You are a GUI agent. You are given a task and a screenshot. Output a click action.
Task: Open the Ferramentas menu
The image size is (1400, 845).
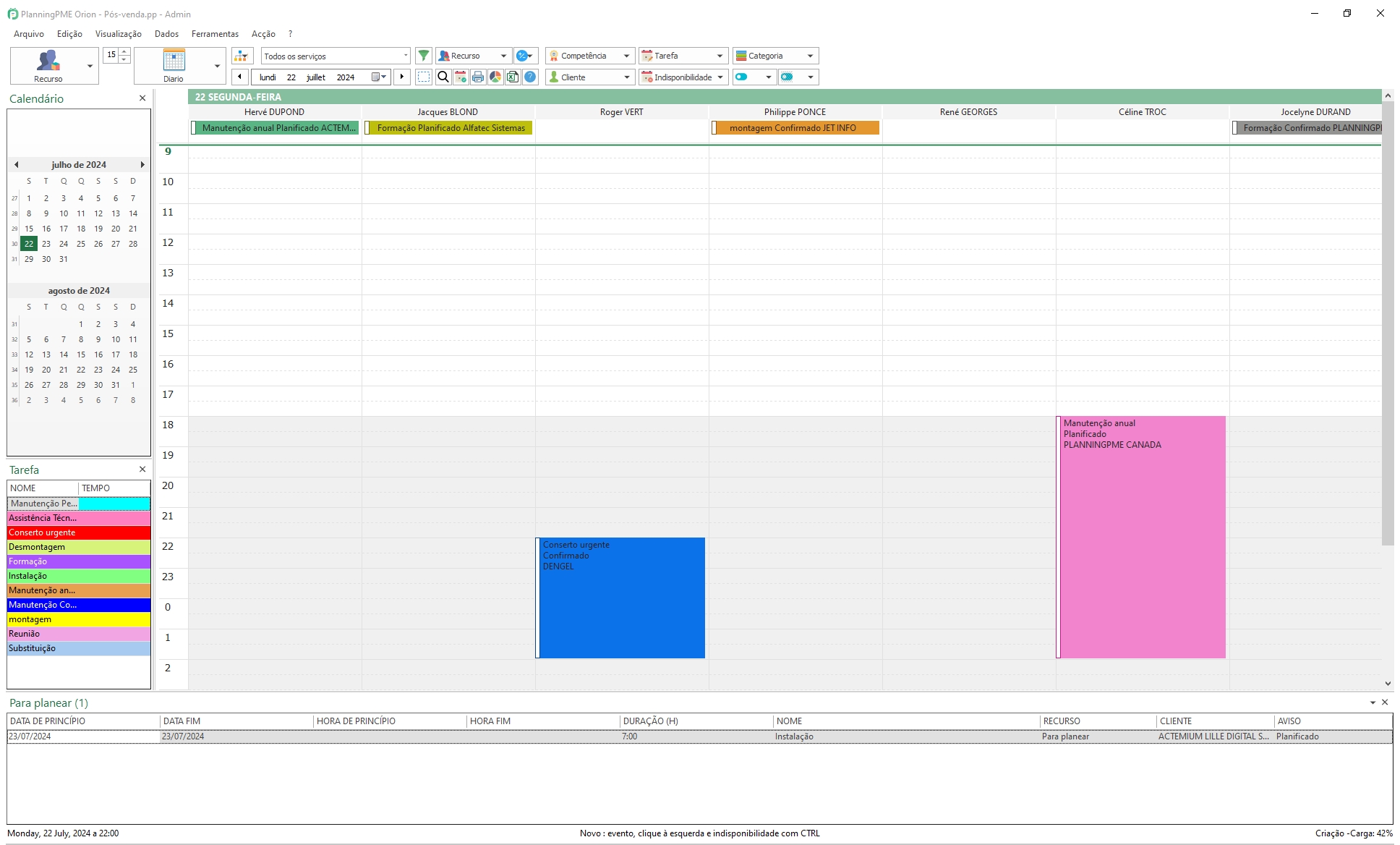215,34
